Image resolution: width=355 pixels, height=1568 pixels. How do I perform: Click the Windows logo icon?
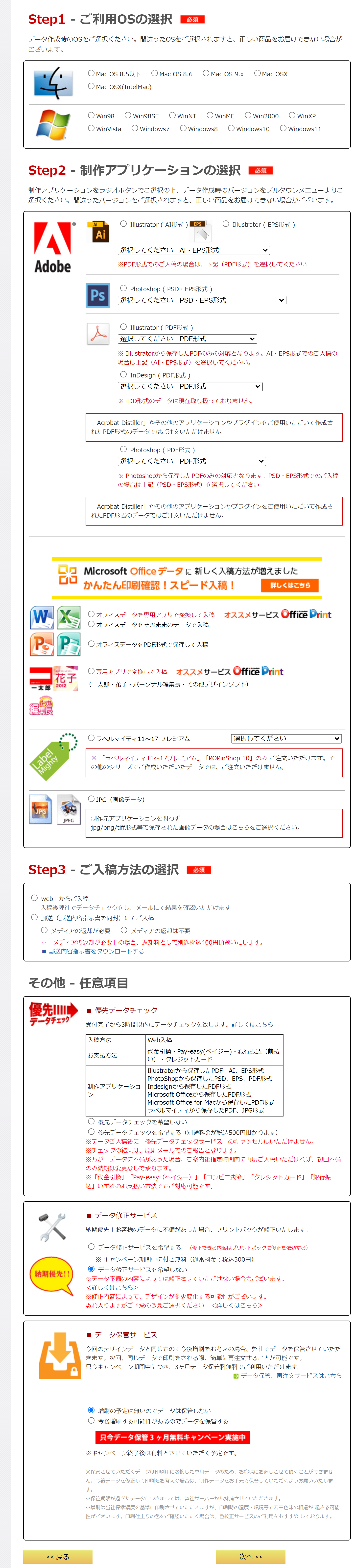tap(53, 125)
